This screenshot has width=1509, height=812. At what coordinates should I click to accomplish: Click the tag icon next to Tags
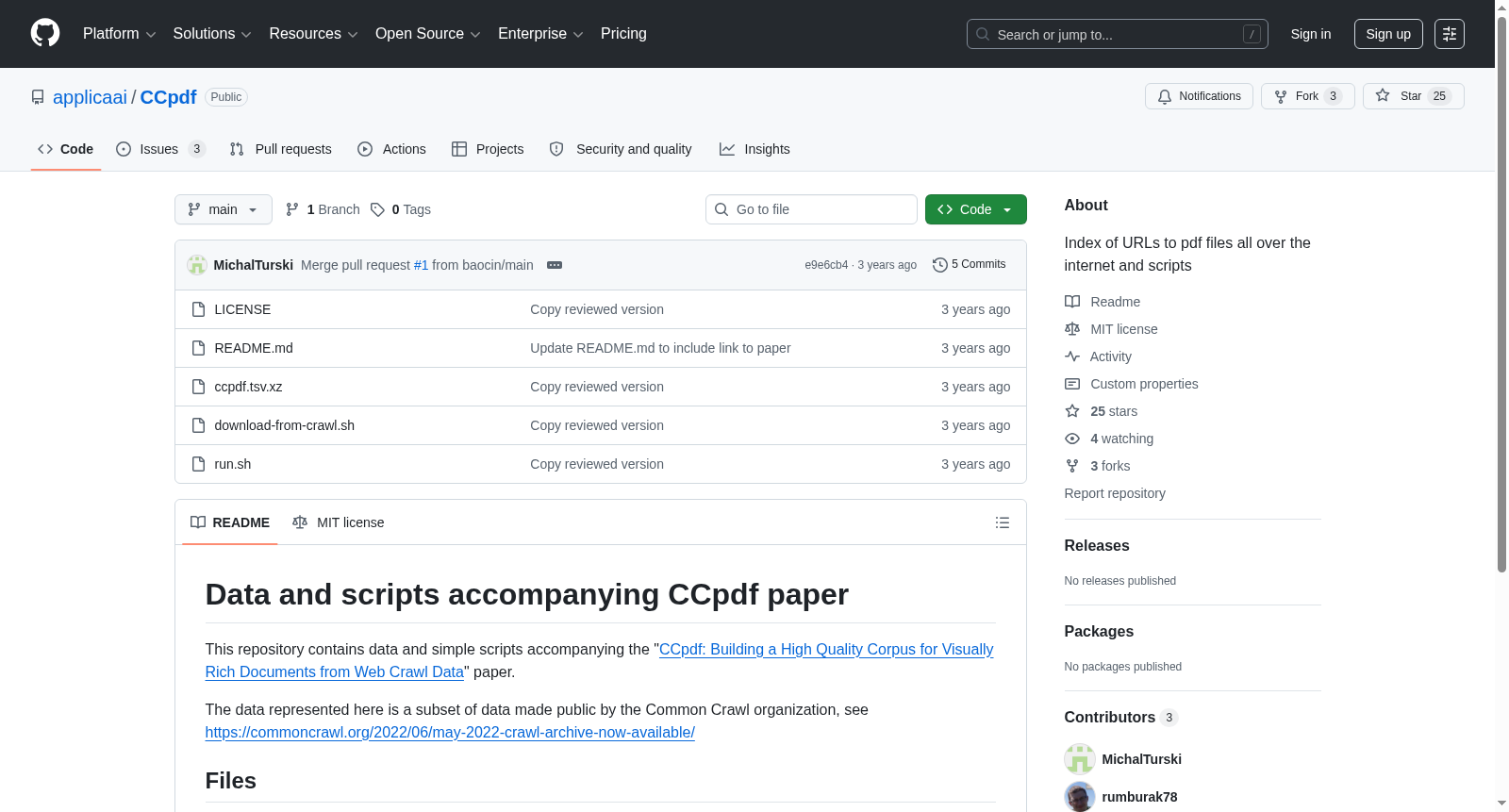377,209
